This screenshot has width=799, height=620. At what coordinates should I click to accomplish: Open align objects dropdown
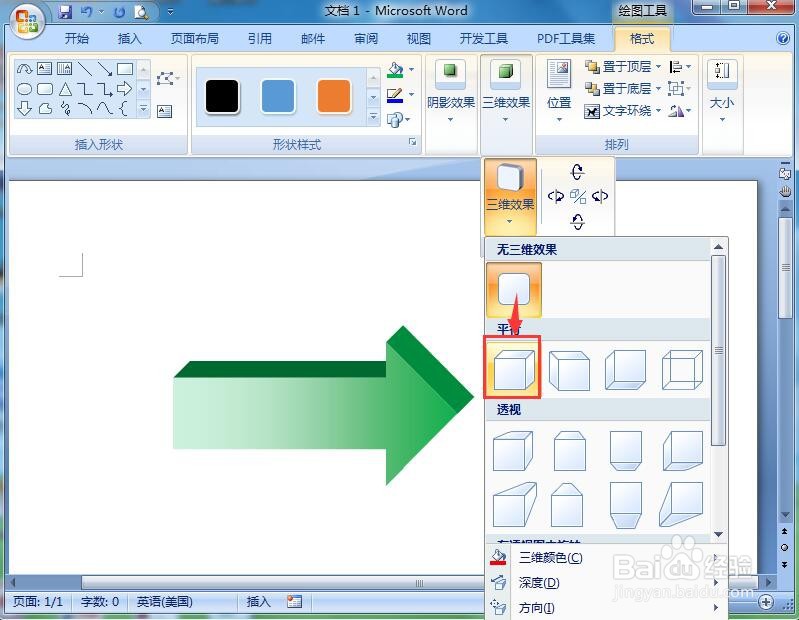coord(680,67)
